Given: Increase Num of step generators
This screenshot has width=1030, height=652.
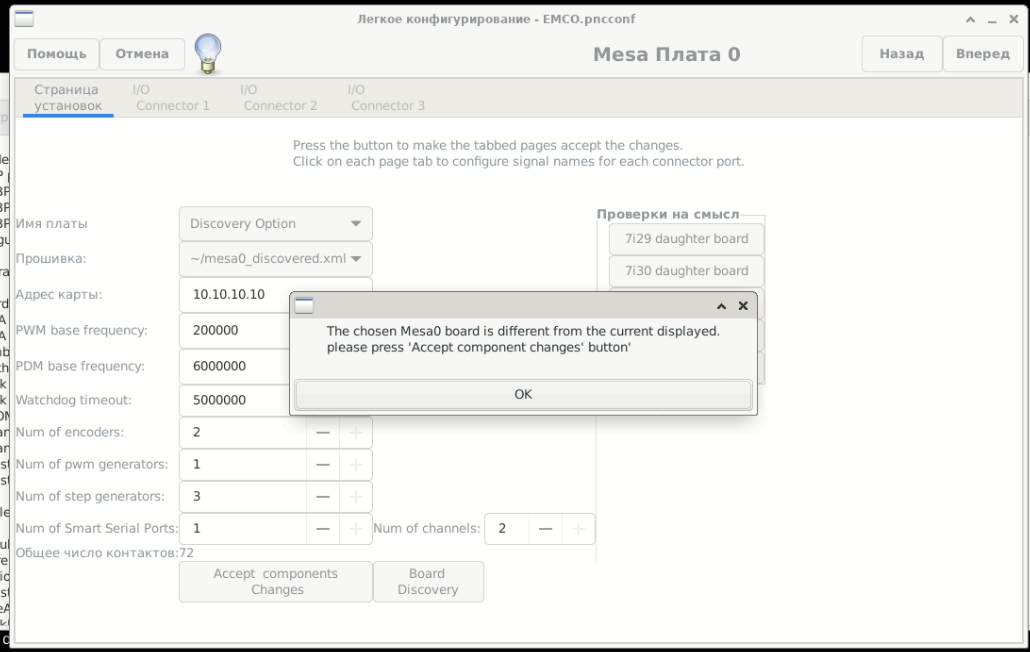Looking at the screenshot, I should click(355, 496).
